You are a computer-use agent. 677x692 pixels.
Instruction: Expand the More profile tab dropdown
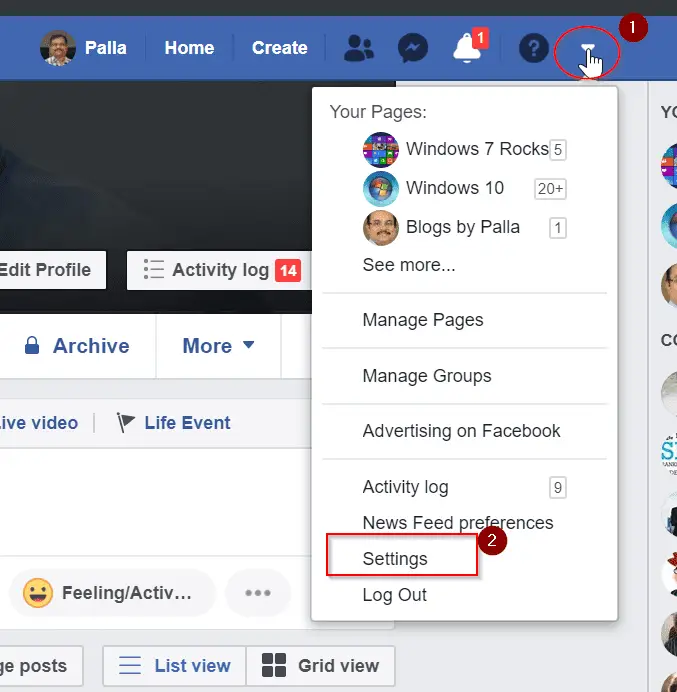(x=218, y=346)
